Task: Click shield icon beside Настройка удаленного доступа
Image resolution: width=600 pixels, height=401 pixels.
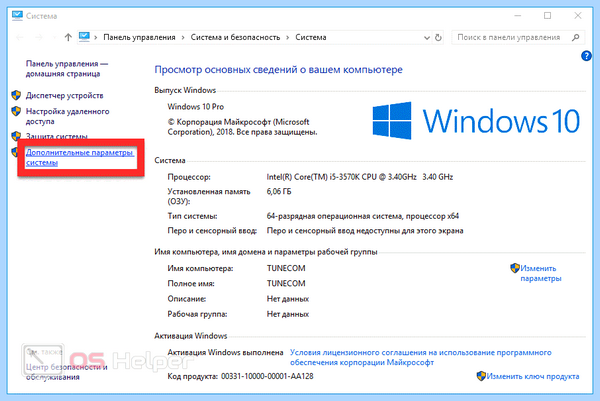Action: [x=16, y=111]
